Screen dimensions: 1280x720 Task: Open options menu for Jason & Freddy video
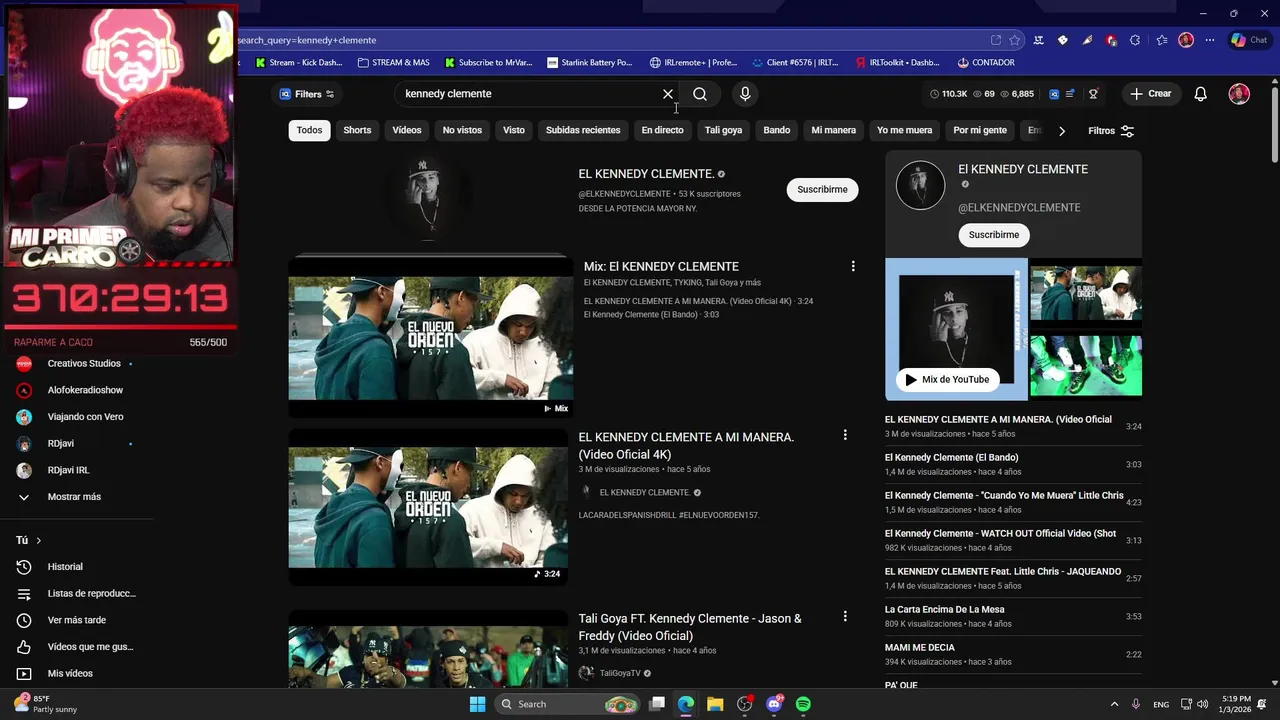click(845, 617)
